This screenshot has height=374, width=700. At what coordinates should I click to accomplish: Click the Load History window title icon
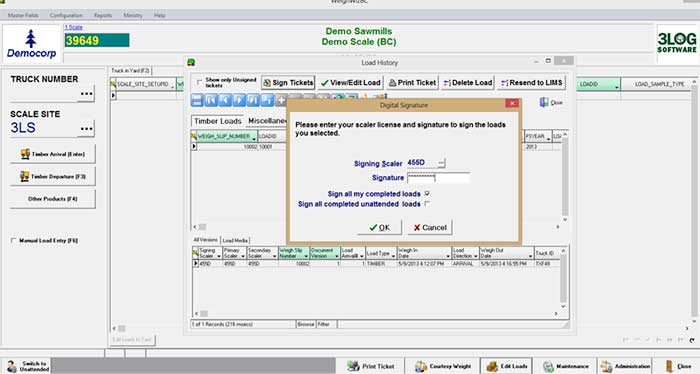coord(192,62)
